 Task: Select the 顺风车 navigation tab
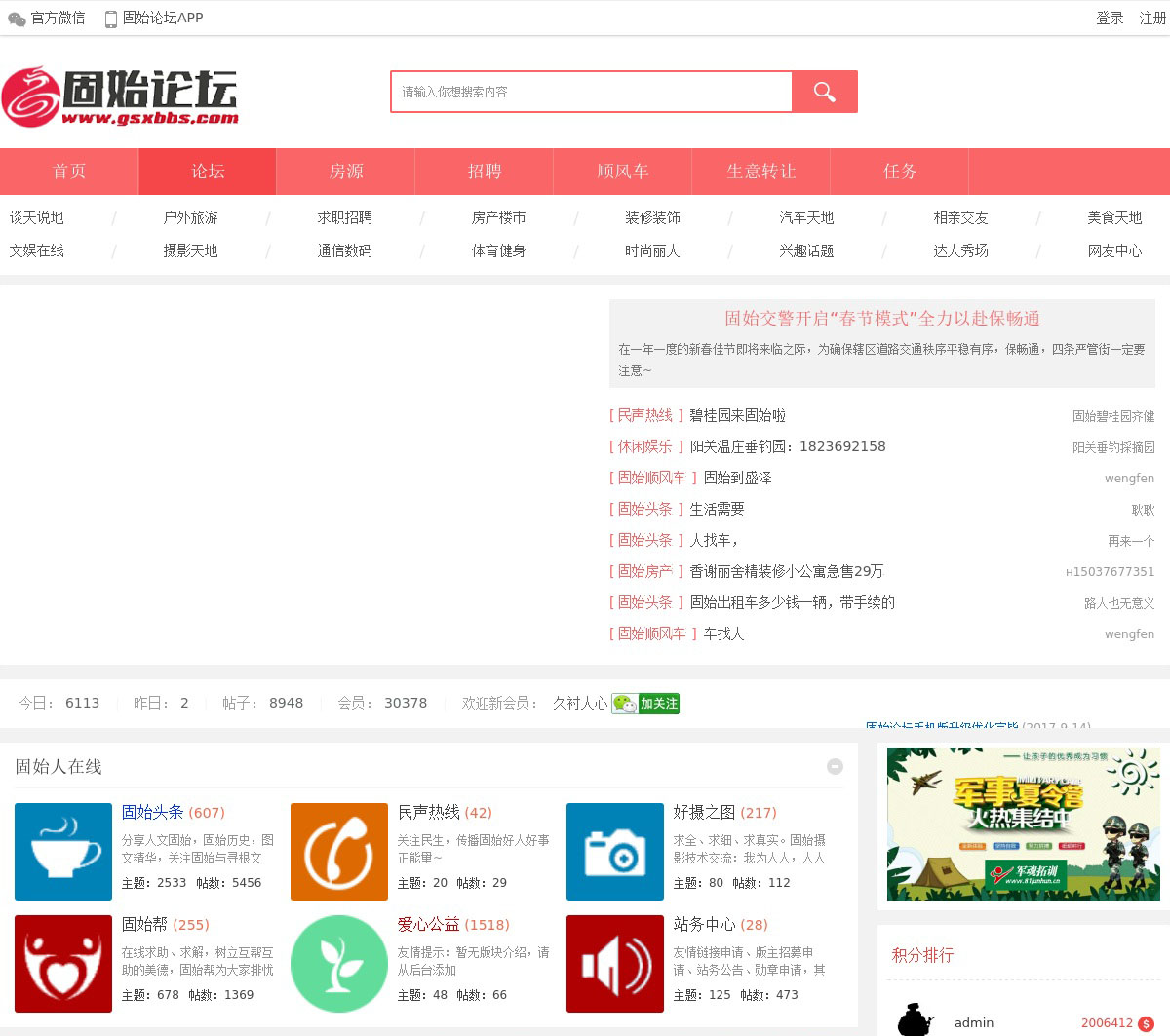(622, 172)
